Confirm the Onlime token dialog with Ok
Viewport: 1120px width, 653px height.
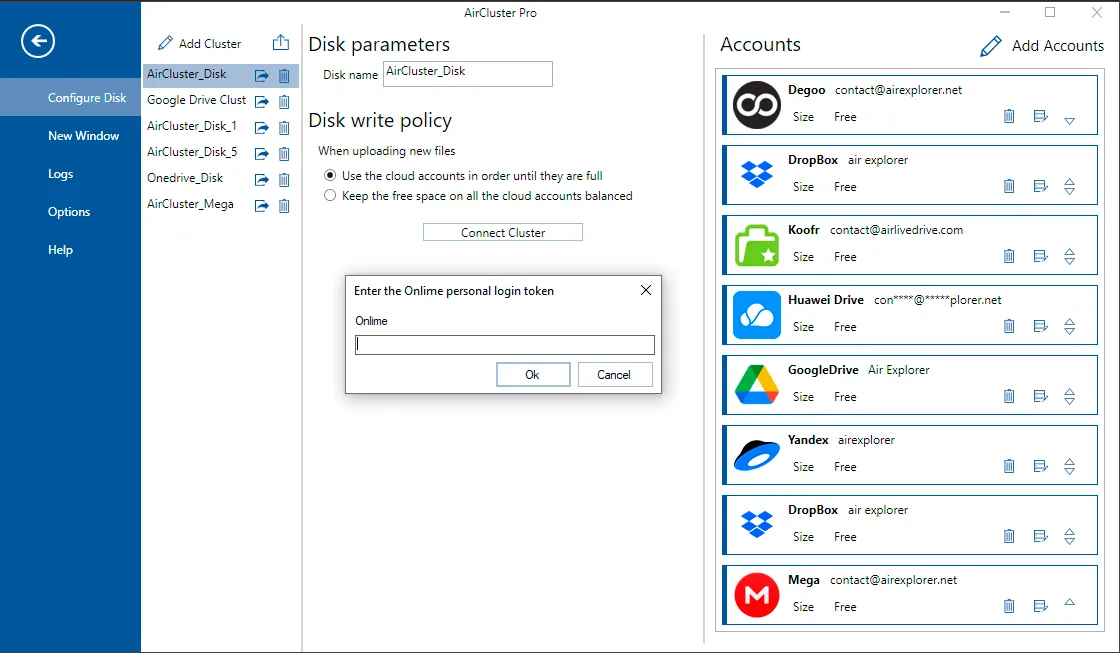pos(533,374)
